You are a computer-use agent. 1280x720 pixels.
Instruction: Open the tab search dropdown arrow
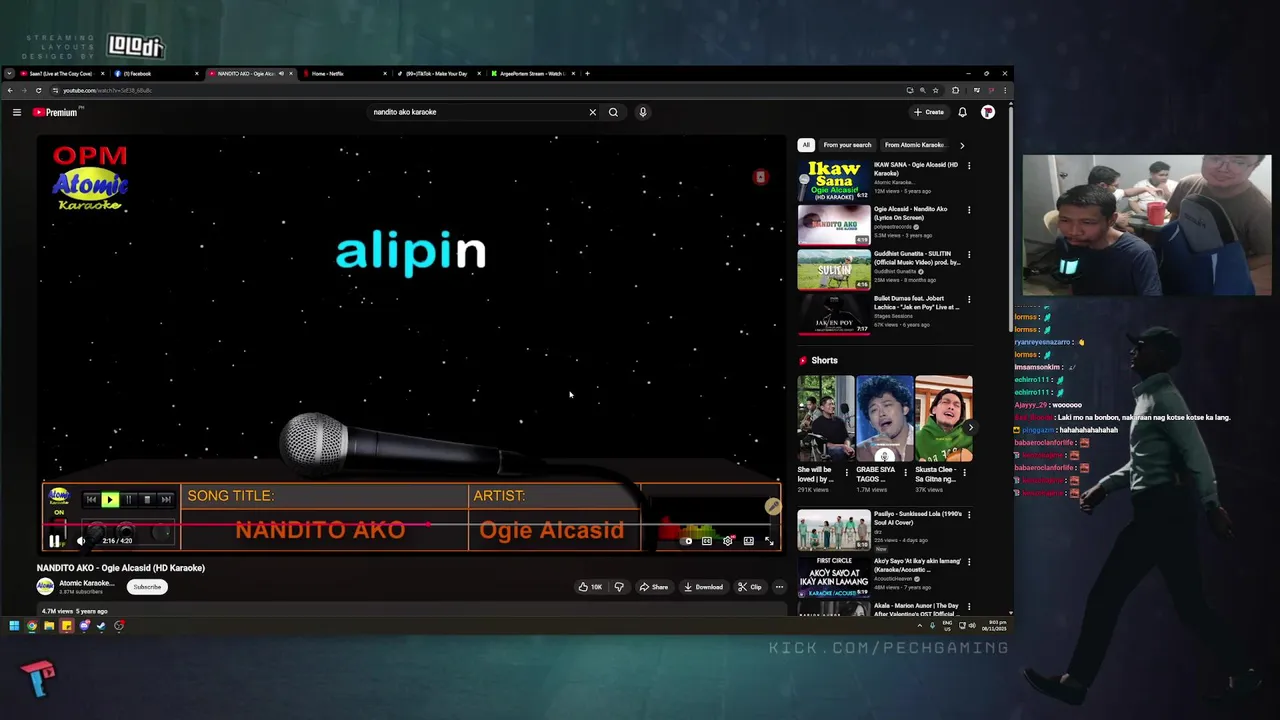tap(9, 73)
